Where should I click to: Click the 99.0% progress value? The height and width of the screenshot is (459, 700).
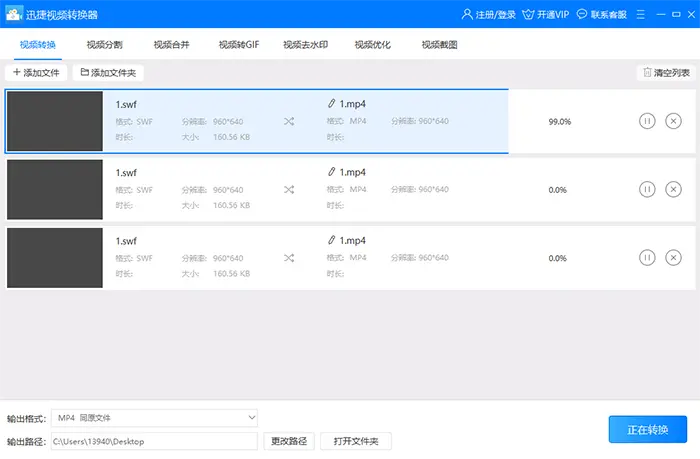coord(560,121)
